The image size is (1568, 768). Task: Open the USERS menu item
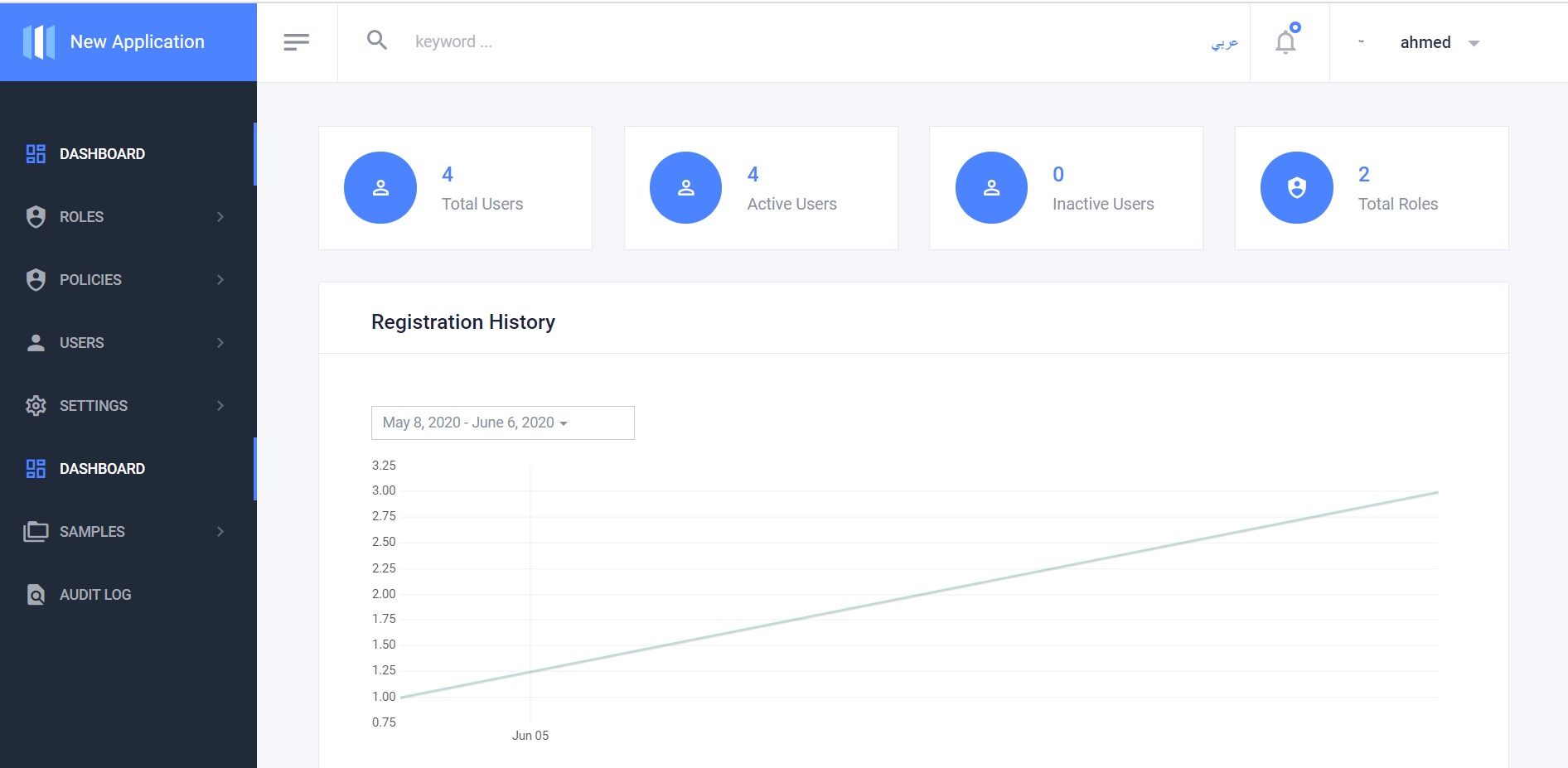tap(128, 343)
